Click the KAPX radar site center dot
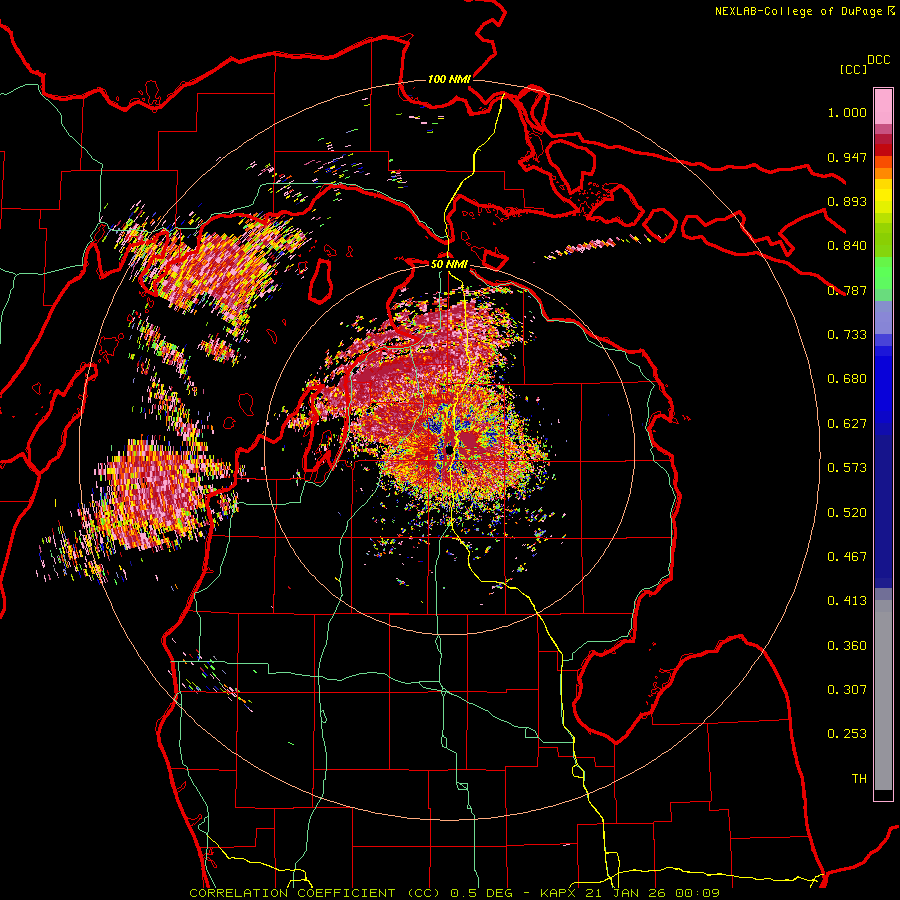 pyautogui.click(x=449, y=451)
